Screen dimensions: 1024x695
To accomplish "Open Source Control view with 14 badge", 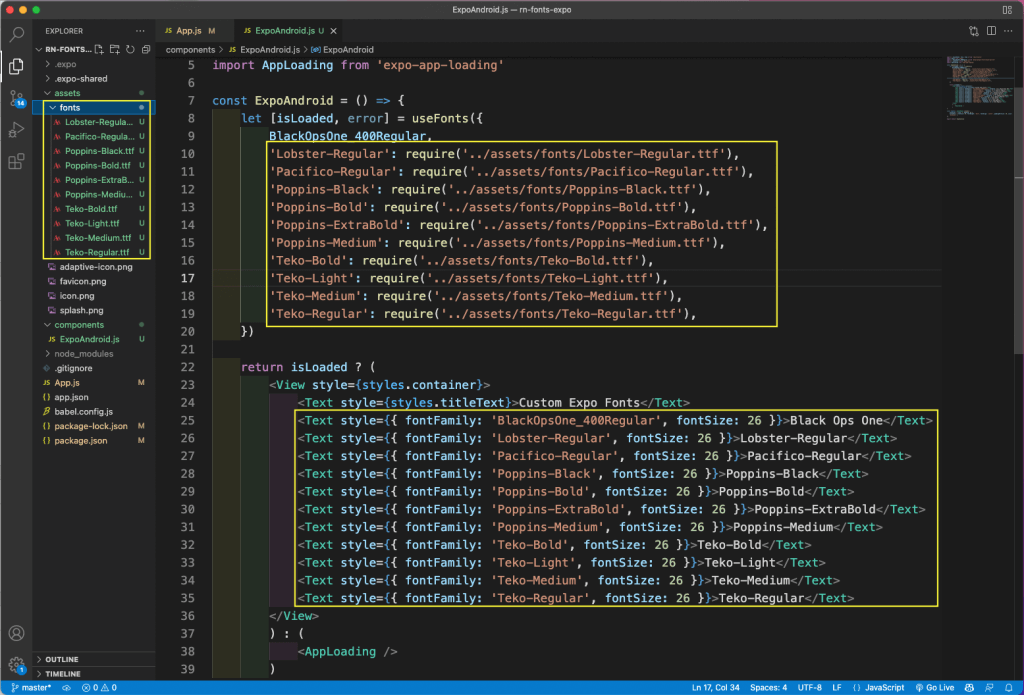I will coord(16,98).
